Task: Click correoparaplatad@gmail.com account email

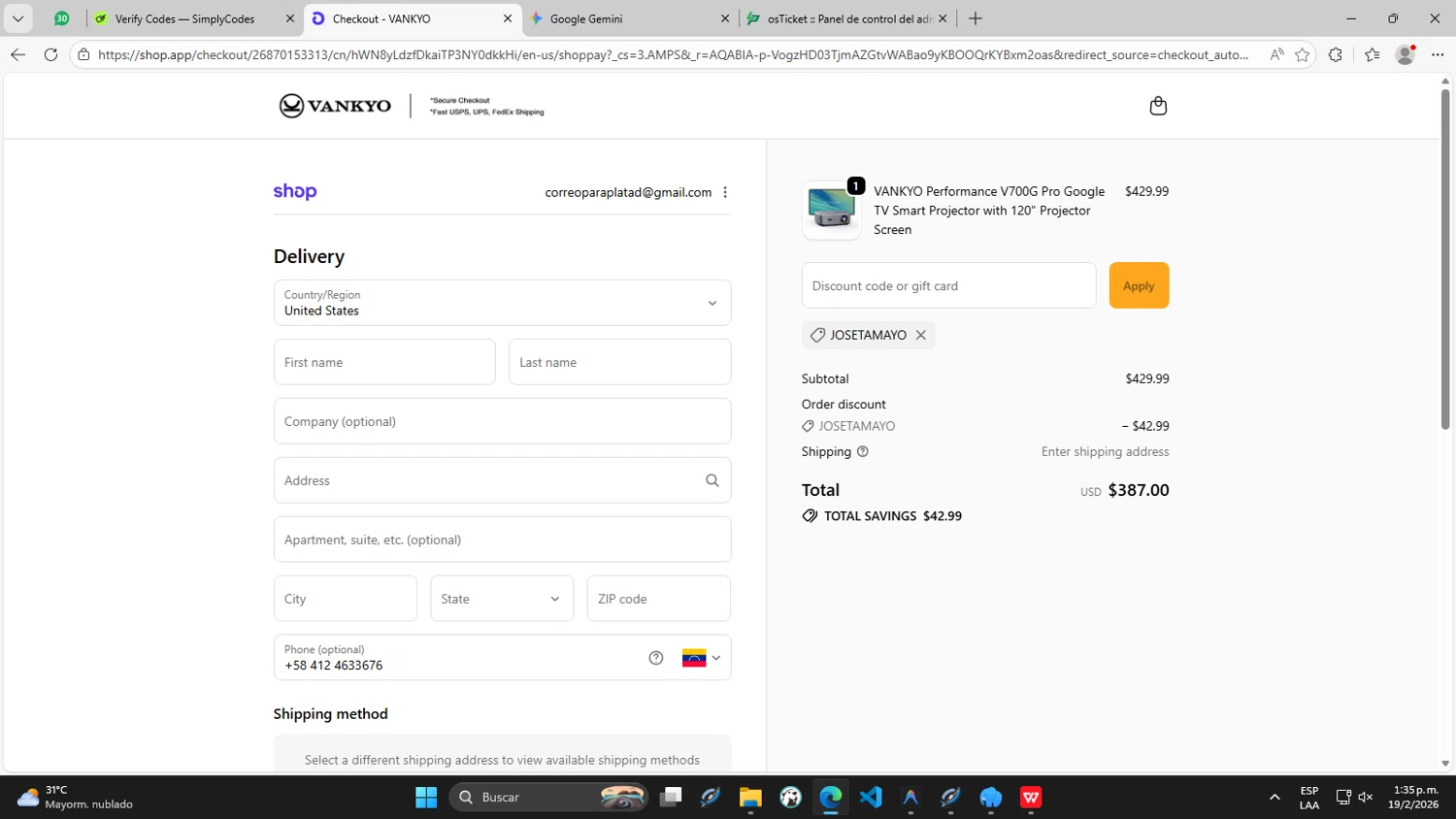Action: [x=628, y=192]
